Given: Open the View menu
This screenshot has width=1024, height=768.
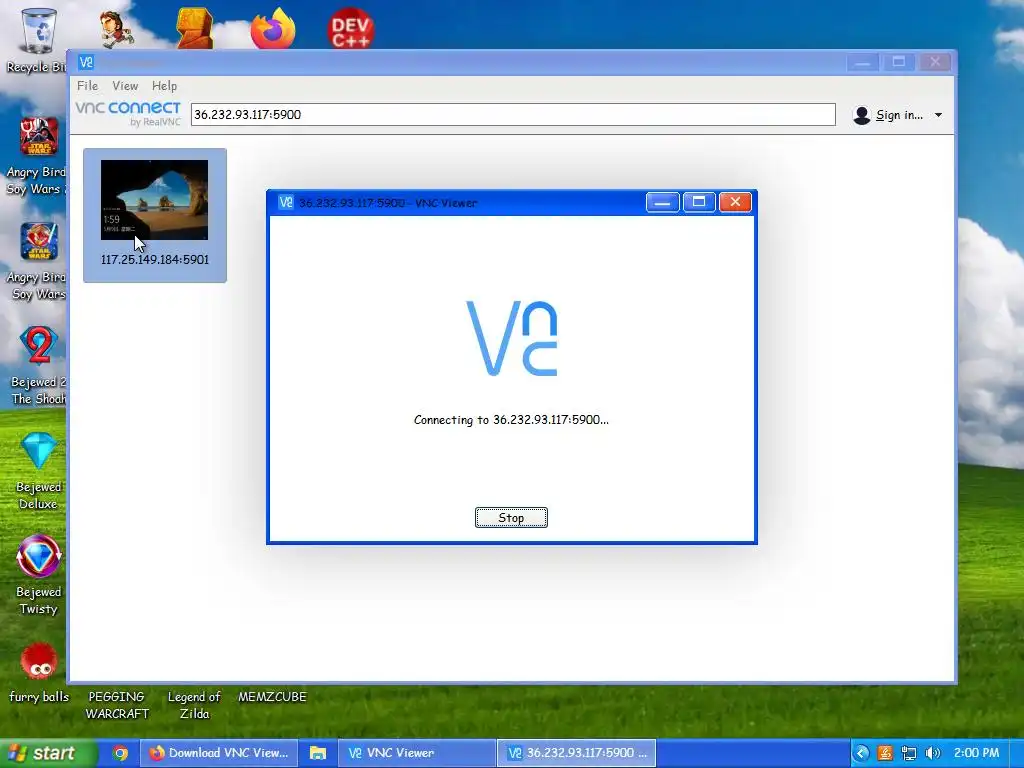Looking at the screenshot, I should click(x=125, y=86).
